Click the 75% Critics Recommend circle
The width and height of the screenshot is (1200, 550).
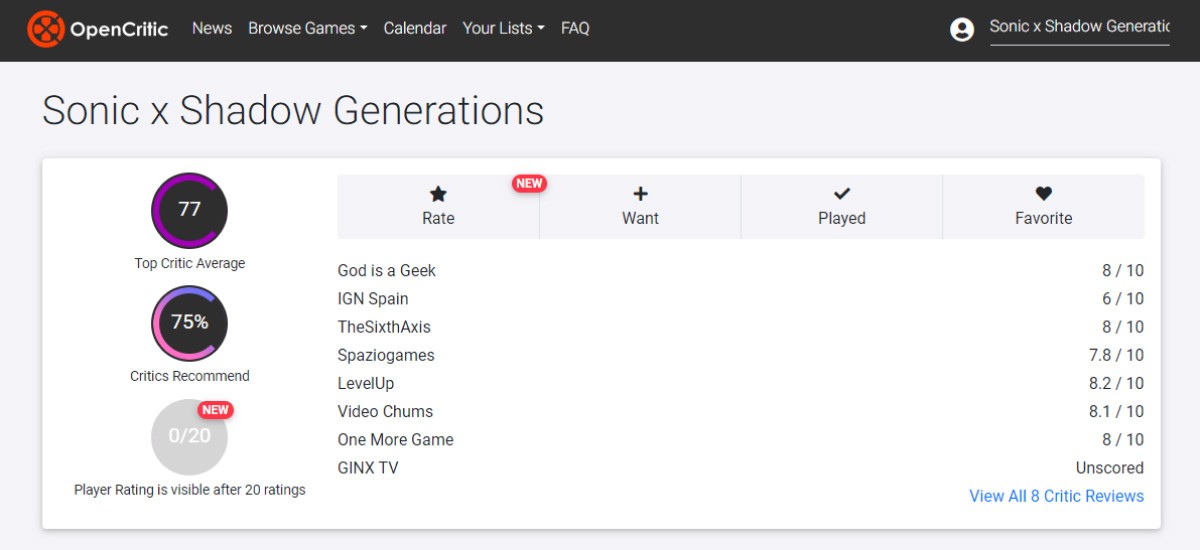click(x=190, y=323)
